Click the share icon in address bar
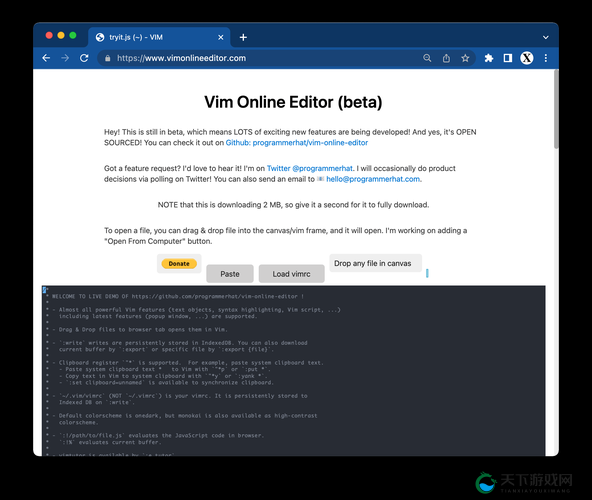 [446, 58]
